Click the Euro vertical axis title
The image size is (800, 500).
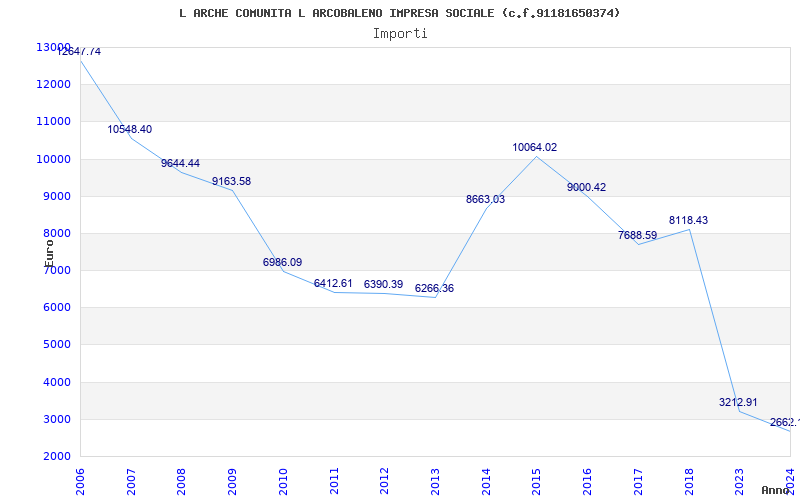click(49, 253)
